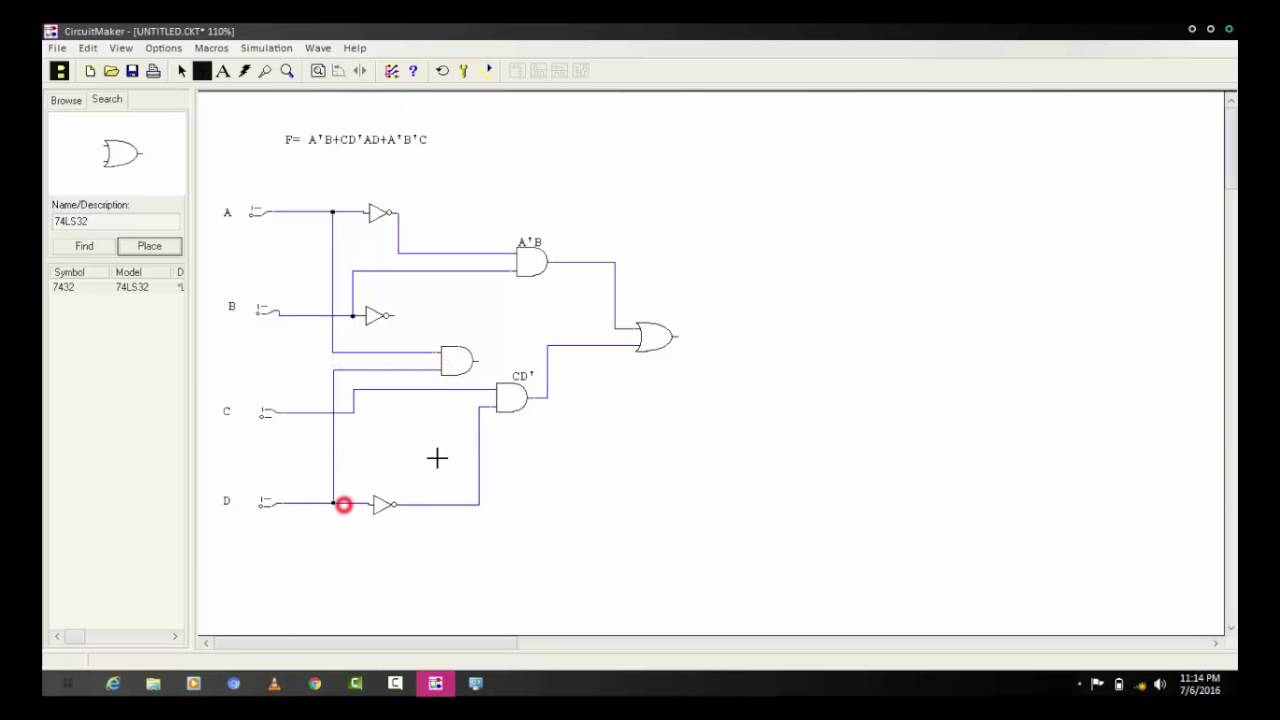Click the Help question mark icon
1280x720 pixels.
coord(413,71)
